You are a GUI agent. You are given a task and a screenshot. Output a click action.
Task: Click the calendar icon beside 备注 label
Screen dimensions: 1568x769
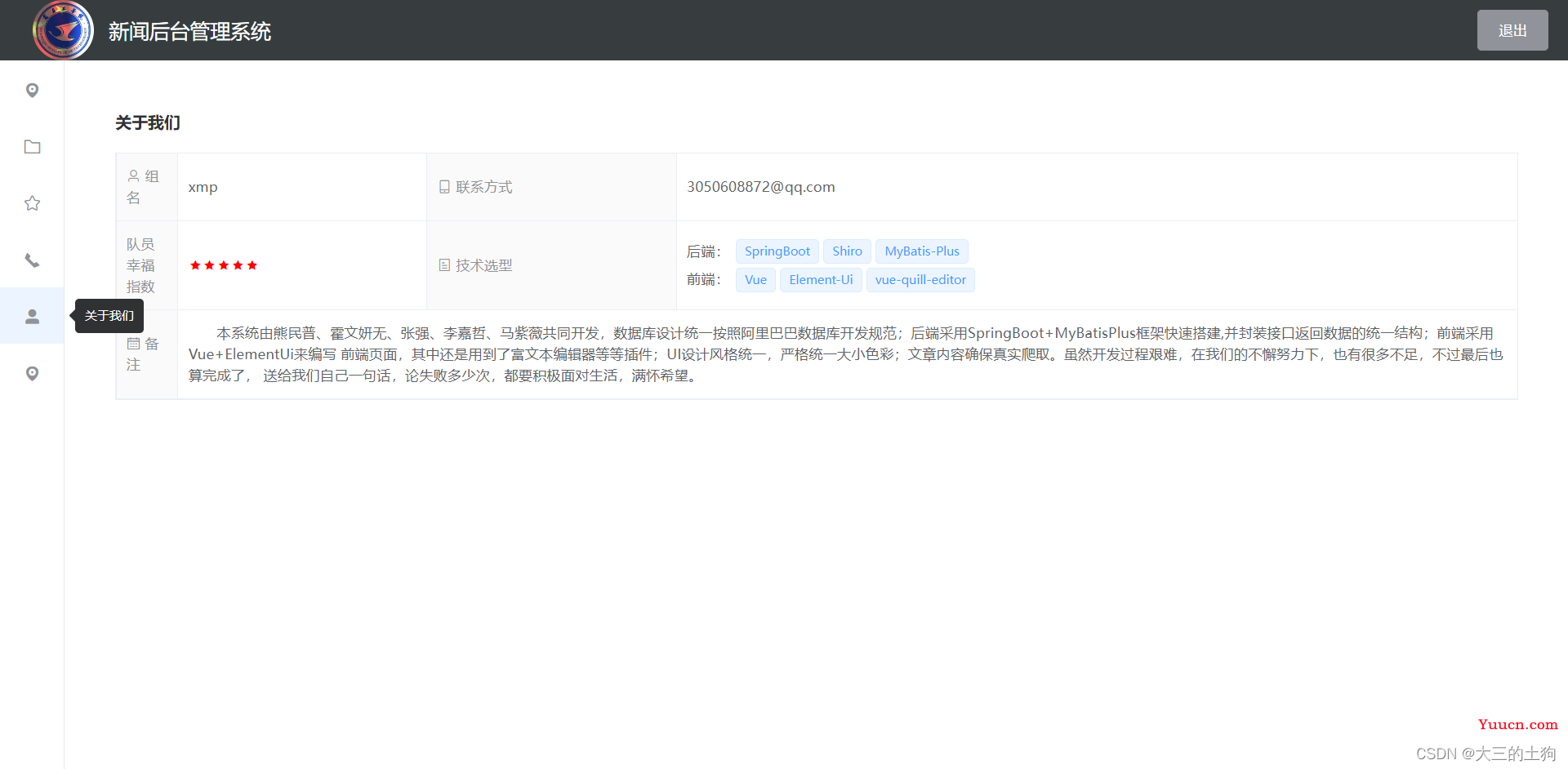click(133, 344)
